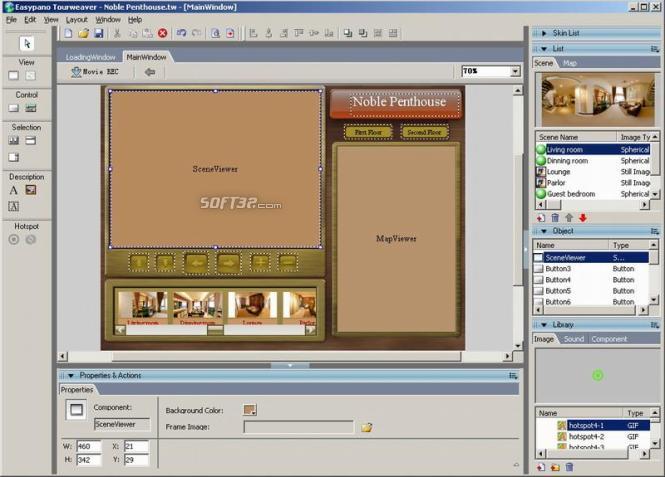Click the thumbnail strip scrollbar handle in canvas
The width and height of the screenshot is (665, 477).
215,330
